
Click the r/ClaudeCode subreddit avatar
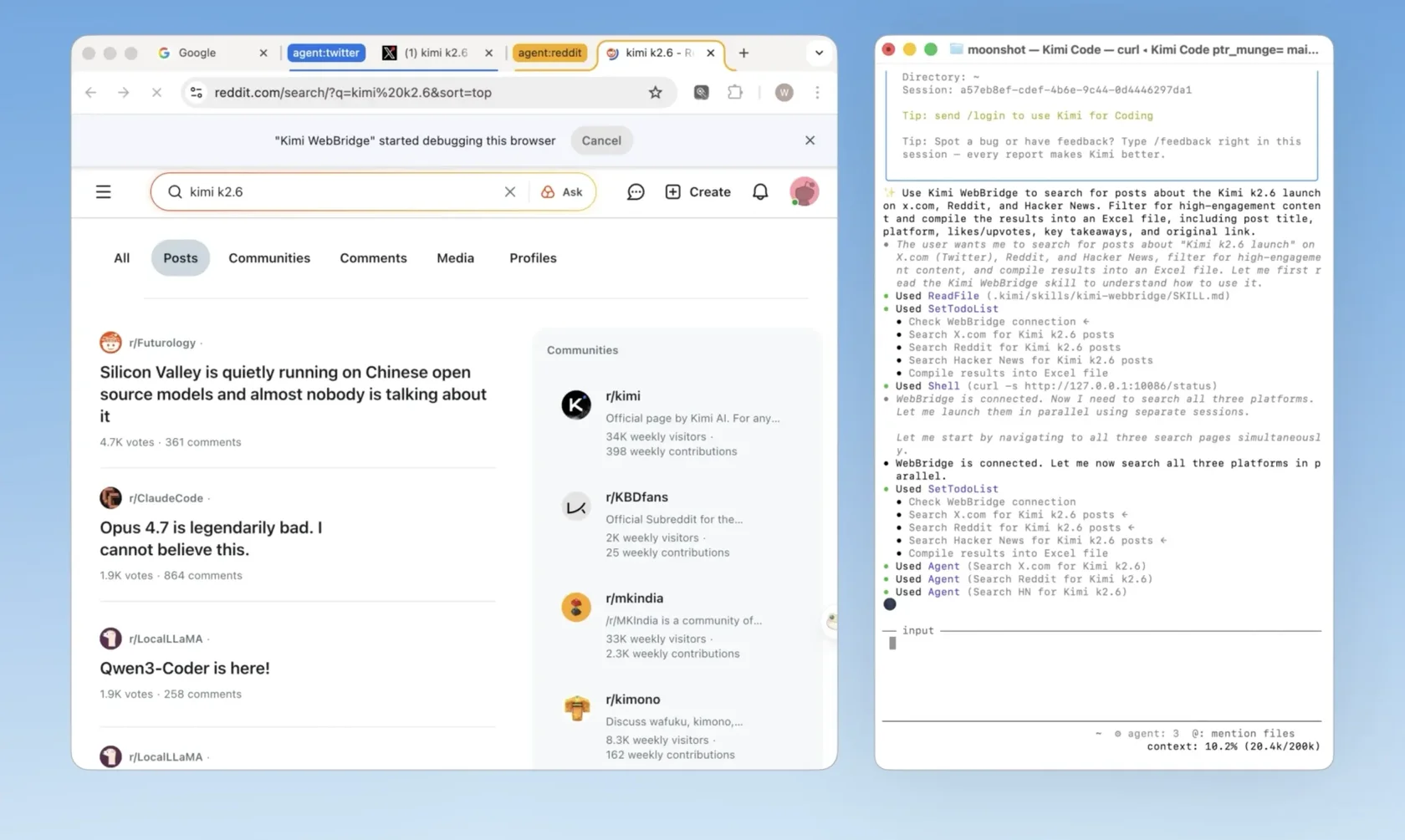[110, 498]
